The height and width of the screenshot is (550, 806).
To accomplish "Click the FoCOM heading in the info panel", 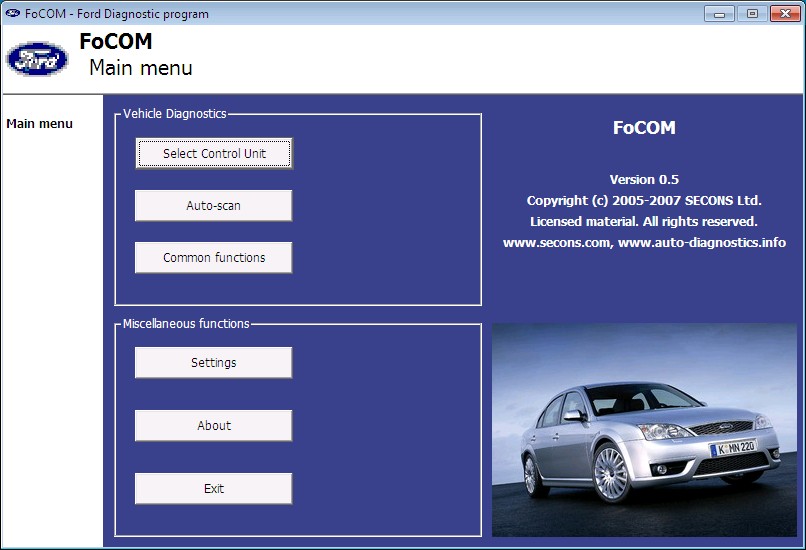I will coord(644,127).
